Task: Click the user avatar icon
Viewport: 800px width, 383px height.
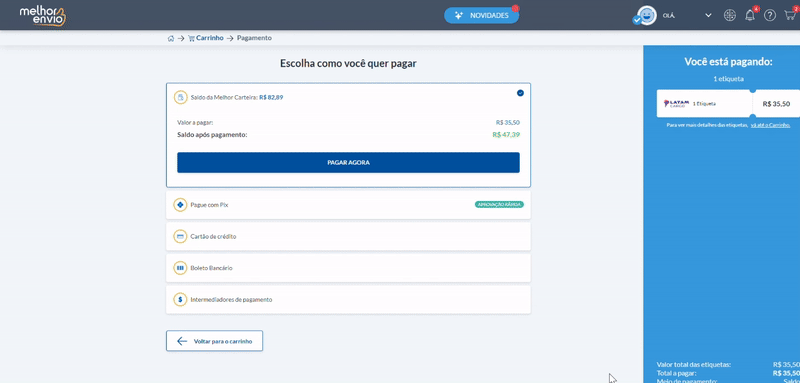Action: coord(647,15)
